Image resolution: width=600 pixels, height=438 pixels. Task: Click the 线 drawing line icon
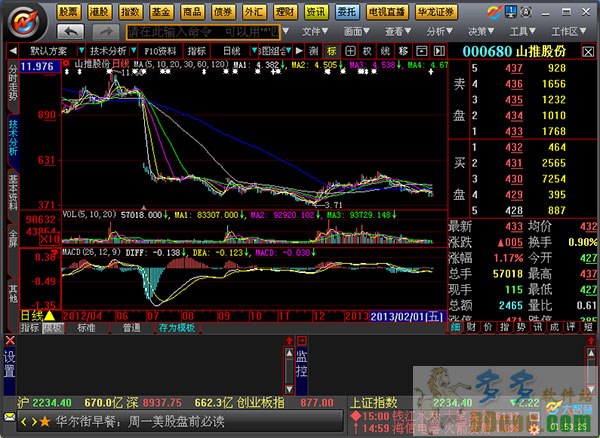(x=385, y=51)
